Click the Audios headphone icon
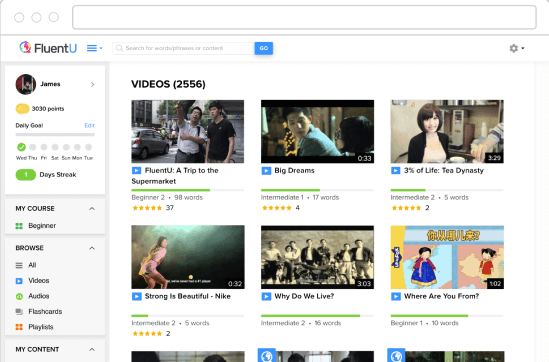 click(x=19, y=296)
